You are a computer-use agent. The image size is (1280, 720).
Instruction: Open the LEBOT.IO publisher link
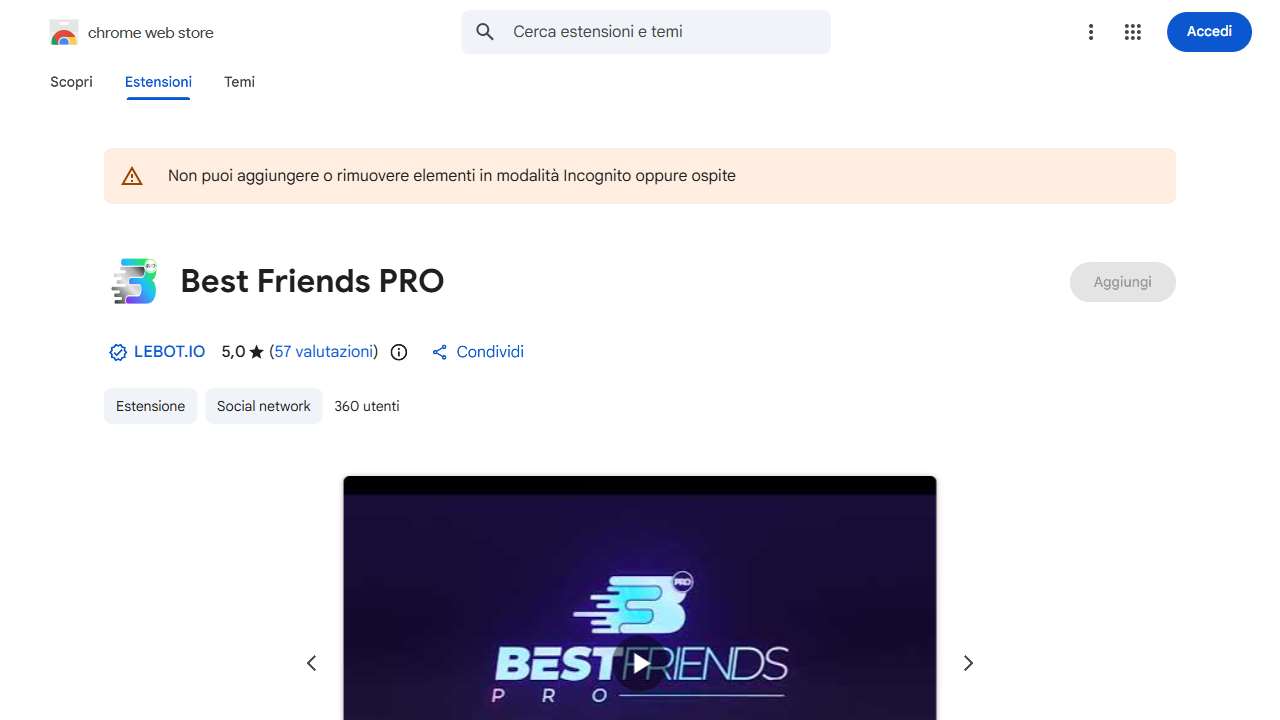[x=169, y=352]
